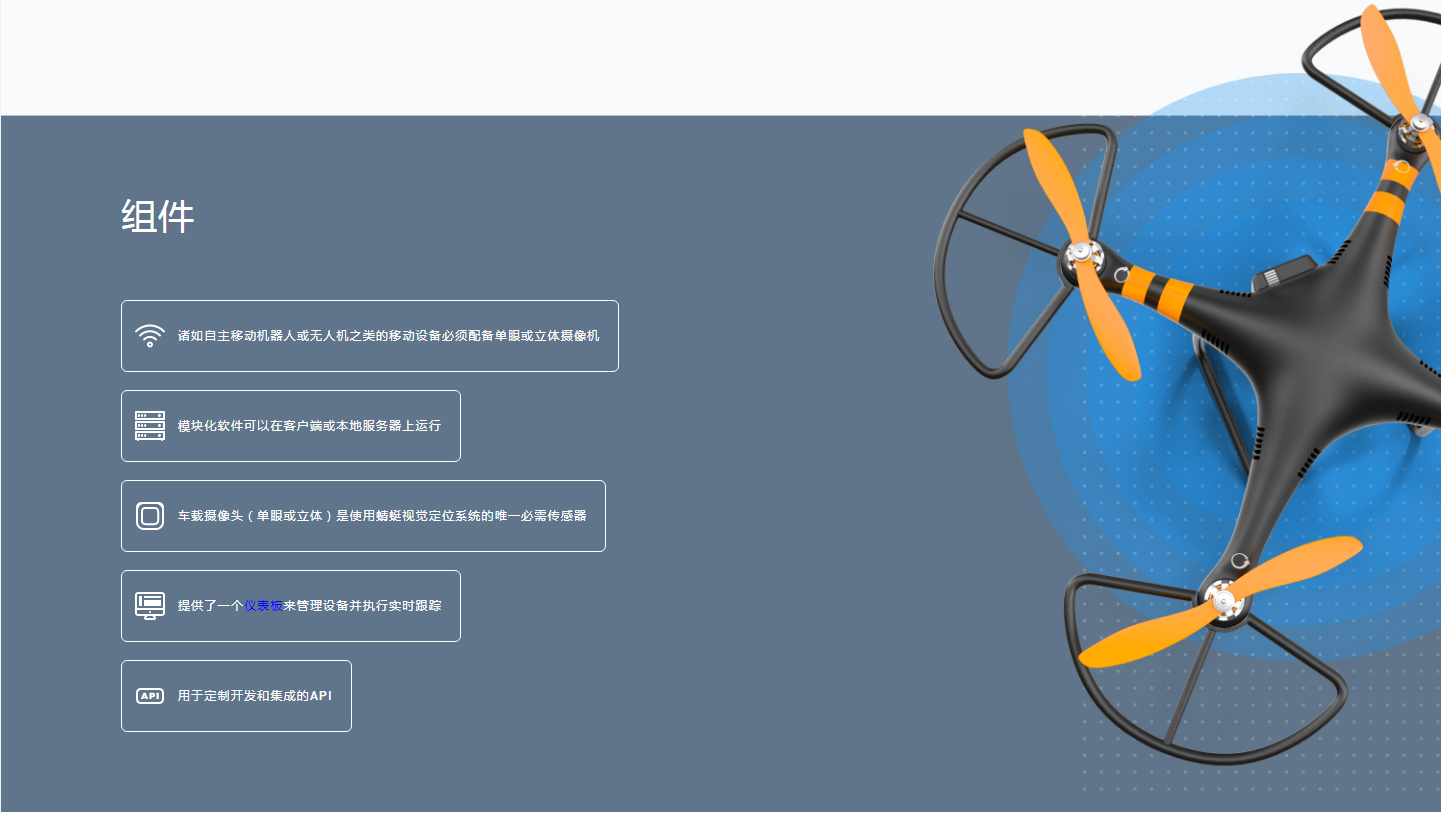Click the orange striped drone arm
The width and height of the screenshot is (1441, 813).
(1160, 290)
